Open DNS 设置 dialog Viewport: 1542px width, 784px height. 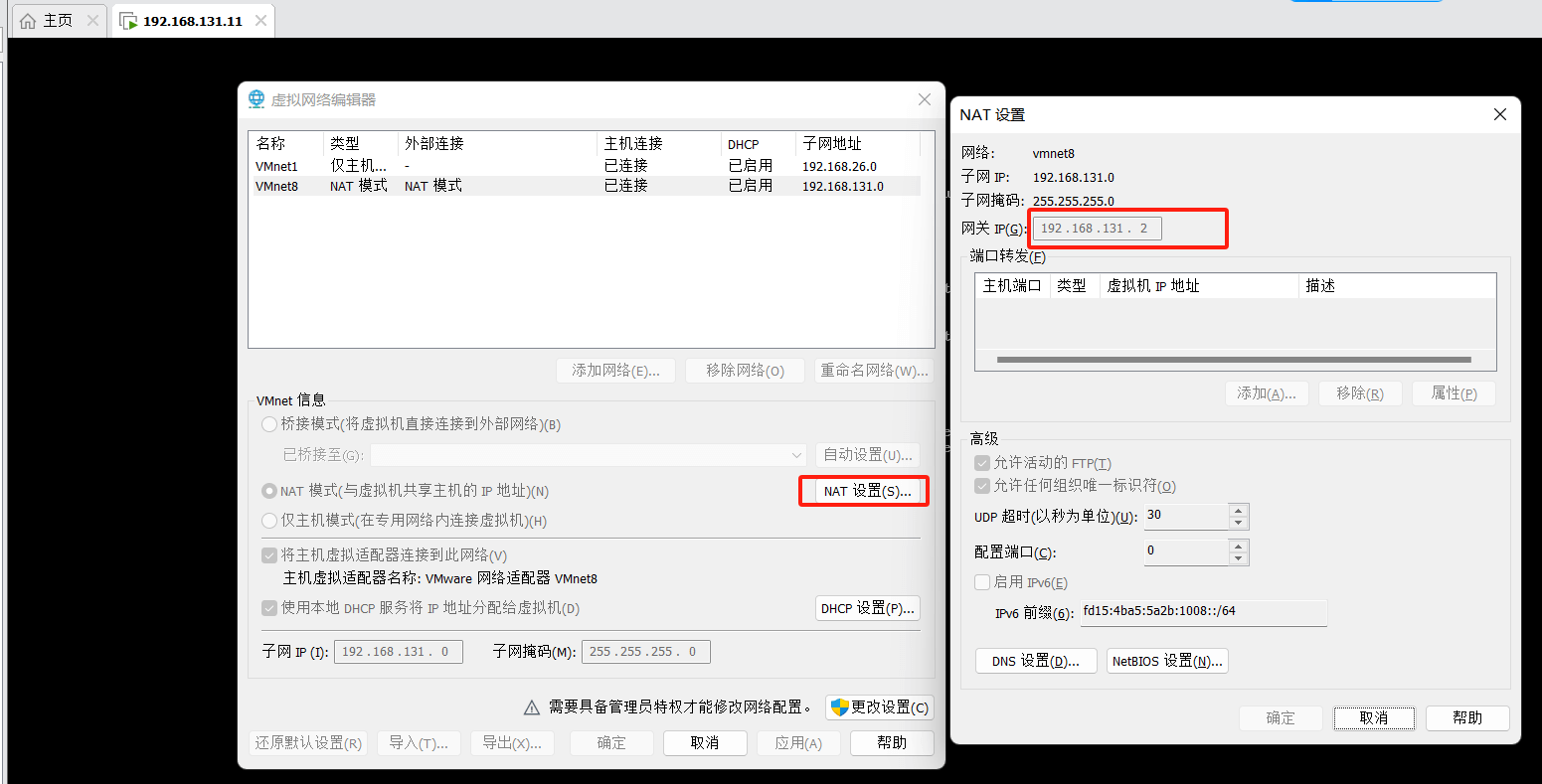click(x=1036, y=662)
